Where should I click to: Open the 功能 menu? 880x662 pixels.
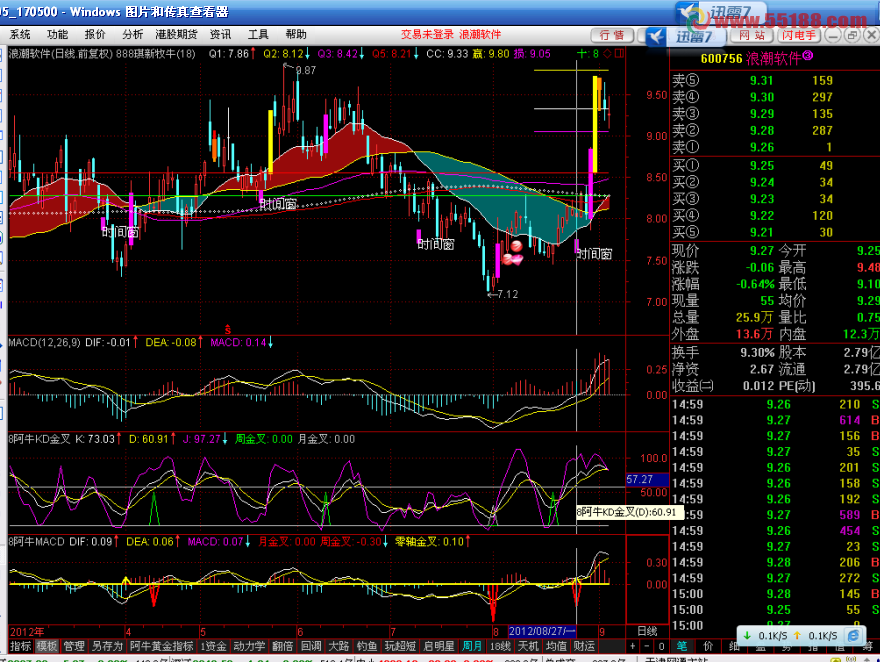click(57, 35)
